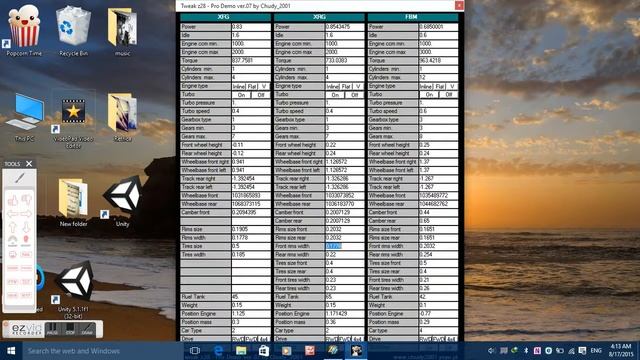Click FBM Weight value field
Viewport: 640px width, 360px height.
point(439,305)
